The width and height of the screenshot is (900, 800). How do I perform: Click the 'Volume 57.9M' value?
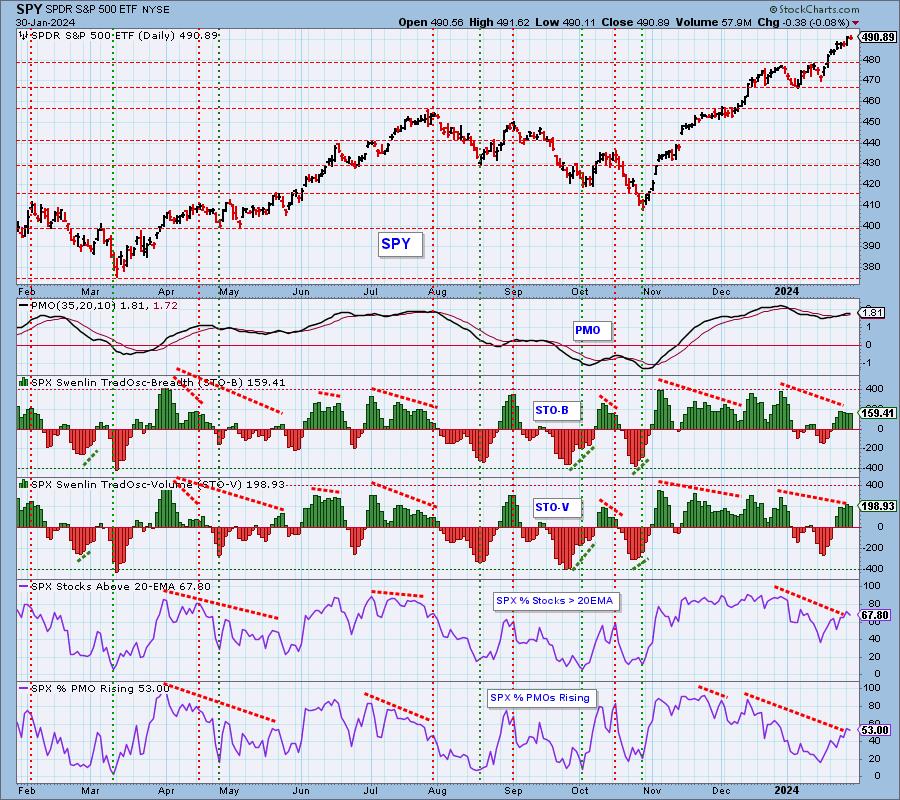[714, 22]
